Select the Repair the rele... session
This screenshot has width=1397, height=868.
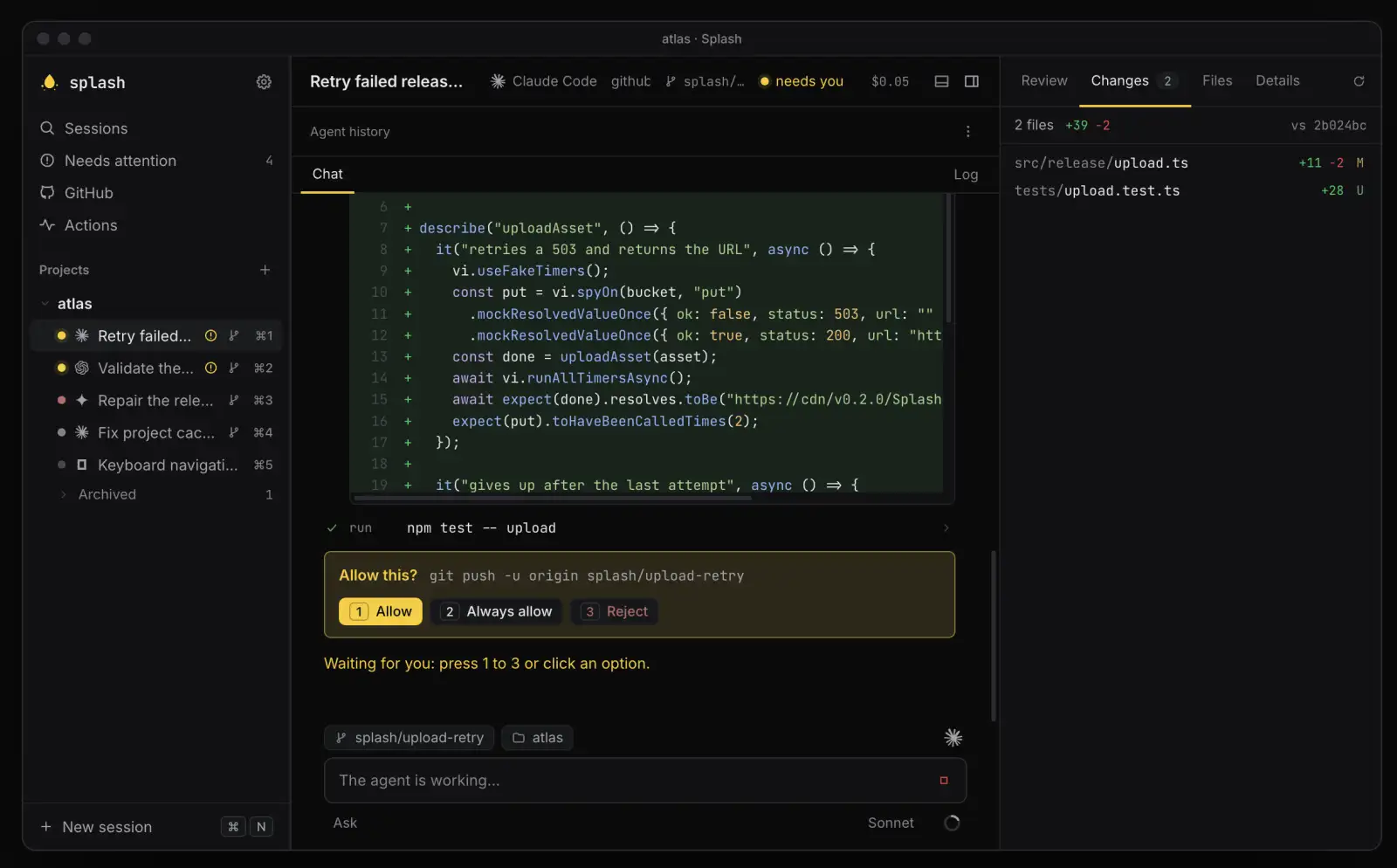(x=156, y=401)
